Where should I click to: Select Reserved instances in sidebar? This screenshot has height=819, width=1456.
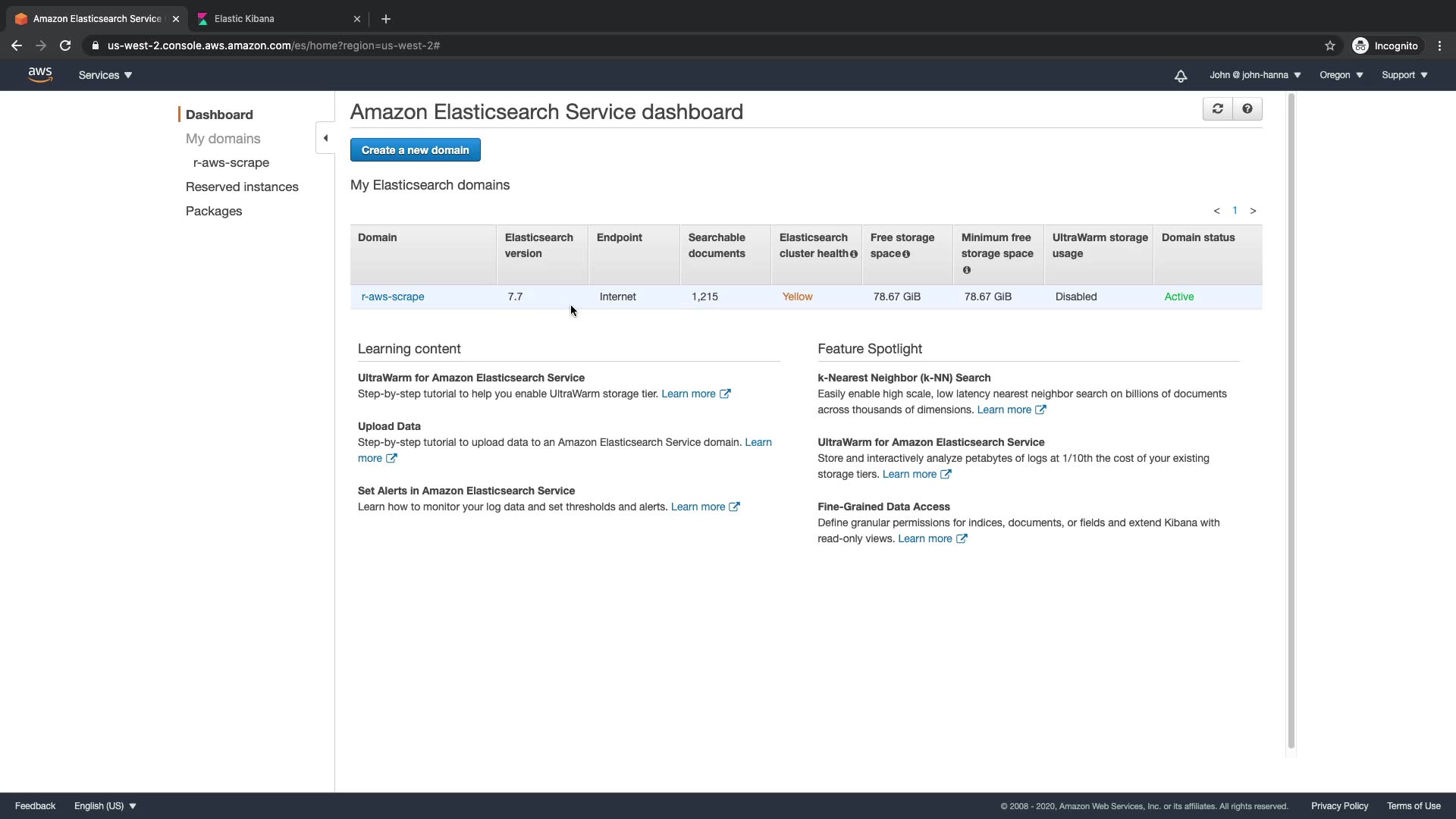[x=242, y=187]
